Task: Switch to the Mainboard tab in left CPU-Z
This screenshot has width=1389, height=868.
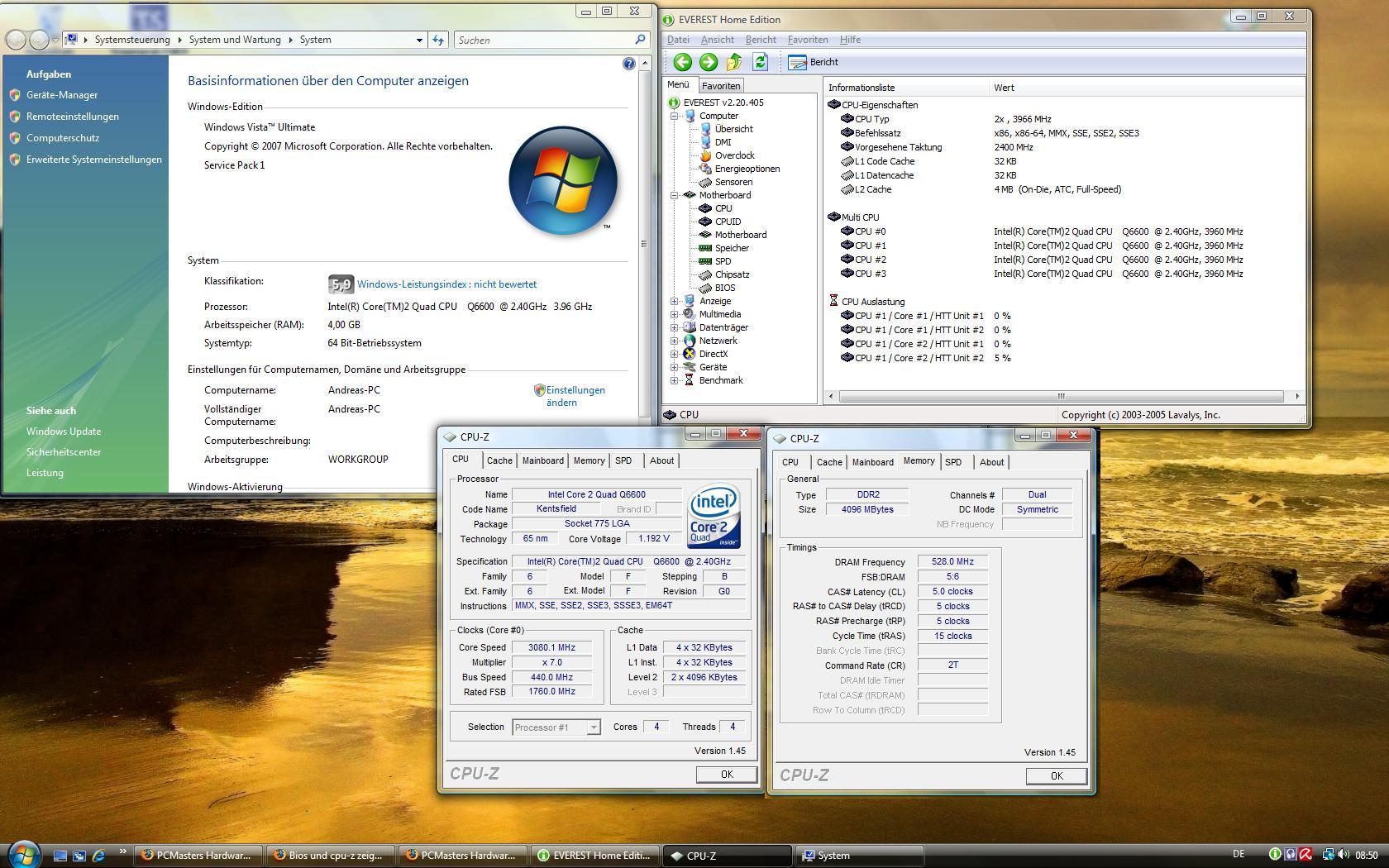Action: 542,460
